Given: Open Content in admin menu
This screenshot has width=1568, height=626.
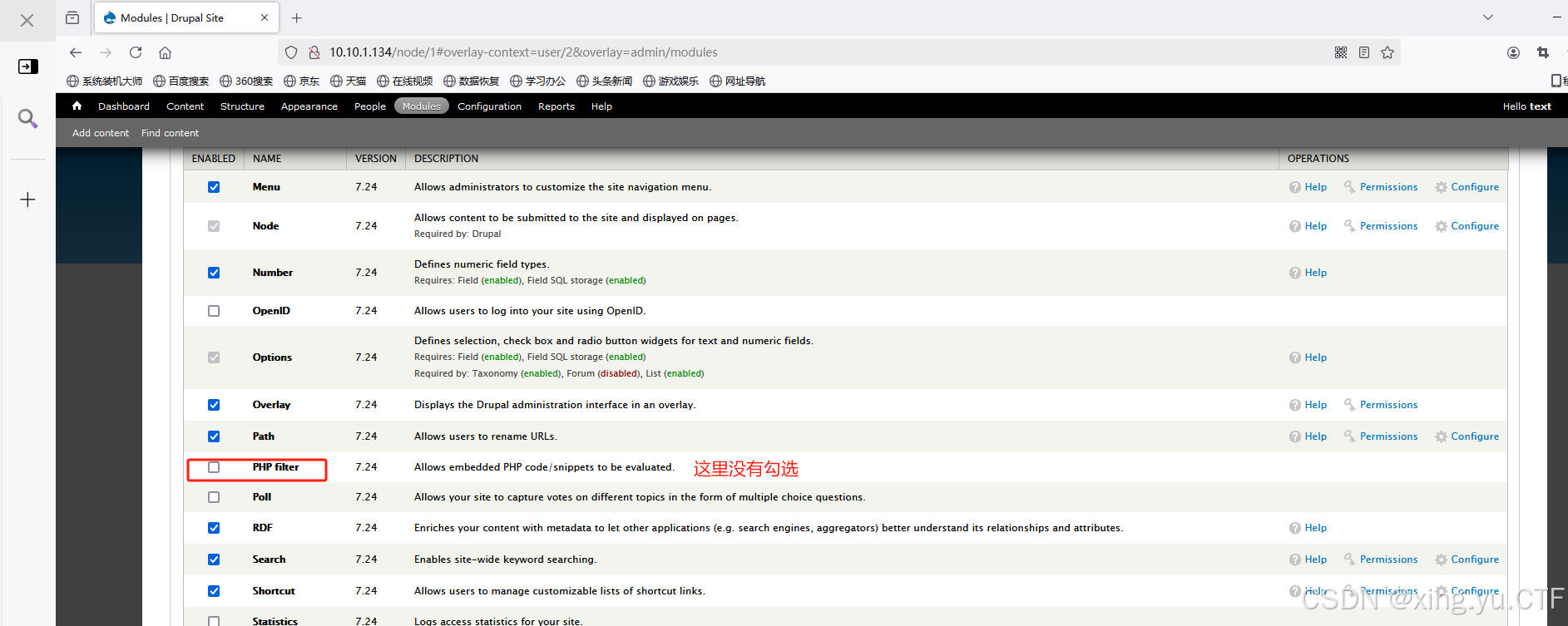Looking at the screenshot, I should 185,106.
